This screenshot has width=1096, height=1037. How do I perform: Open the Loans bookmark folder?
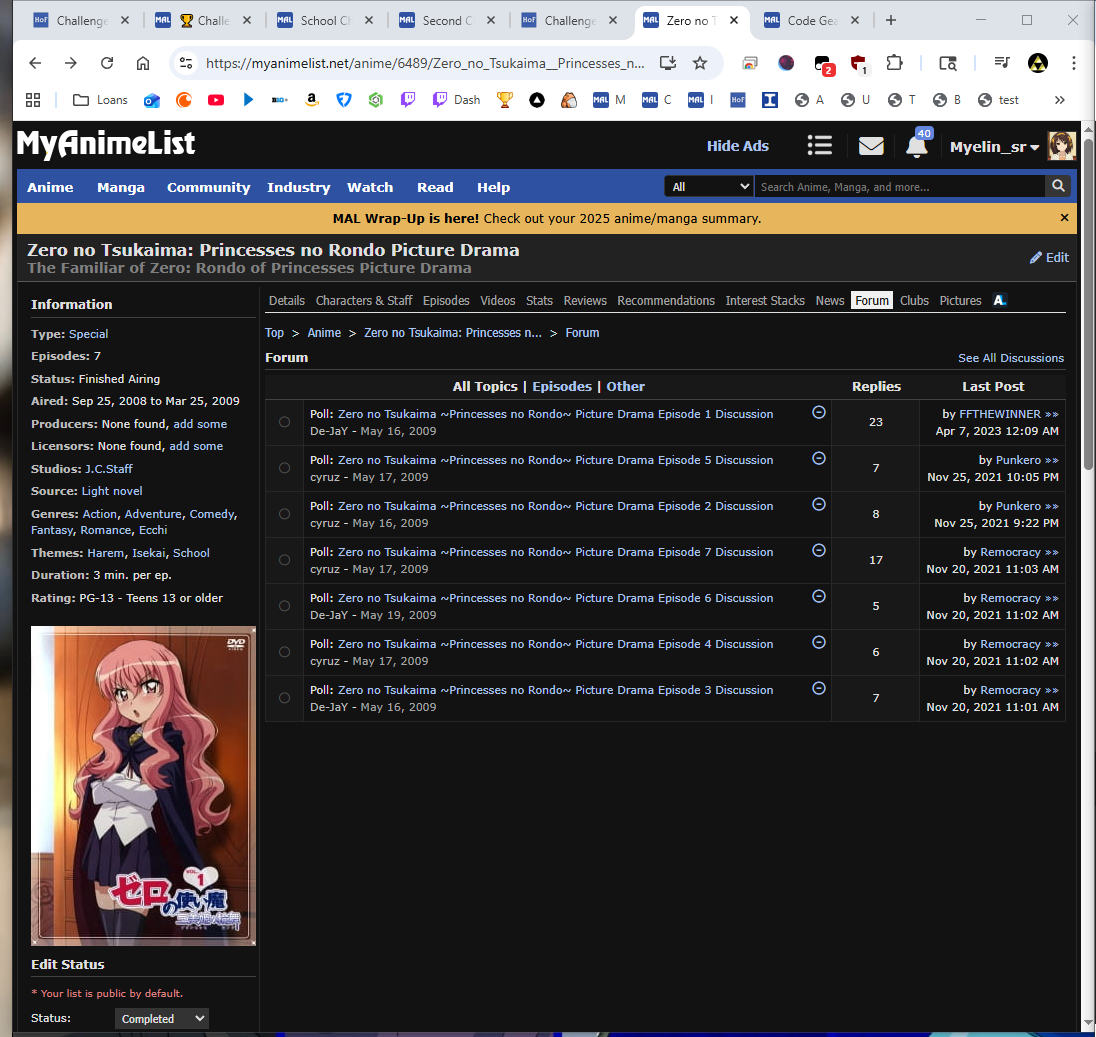(101, 100)
